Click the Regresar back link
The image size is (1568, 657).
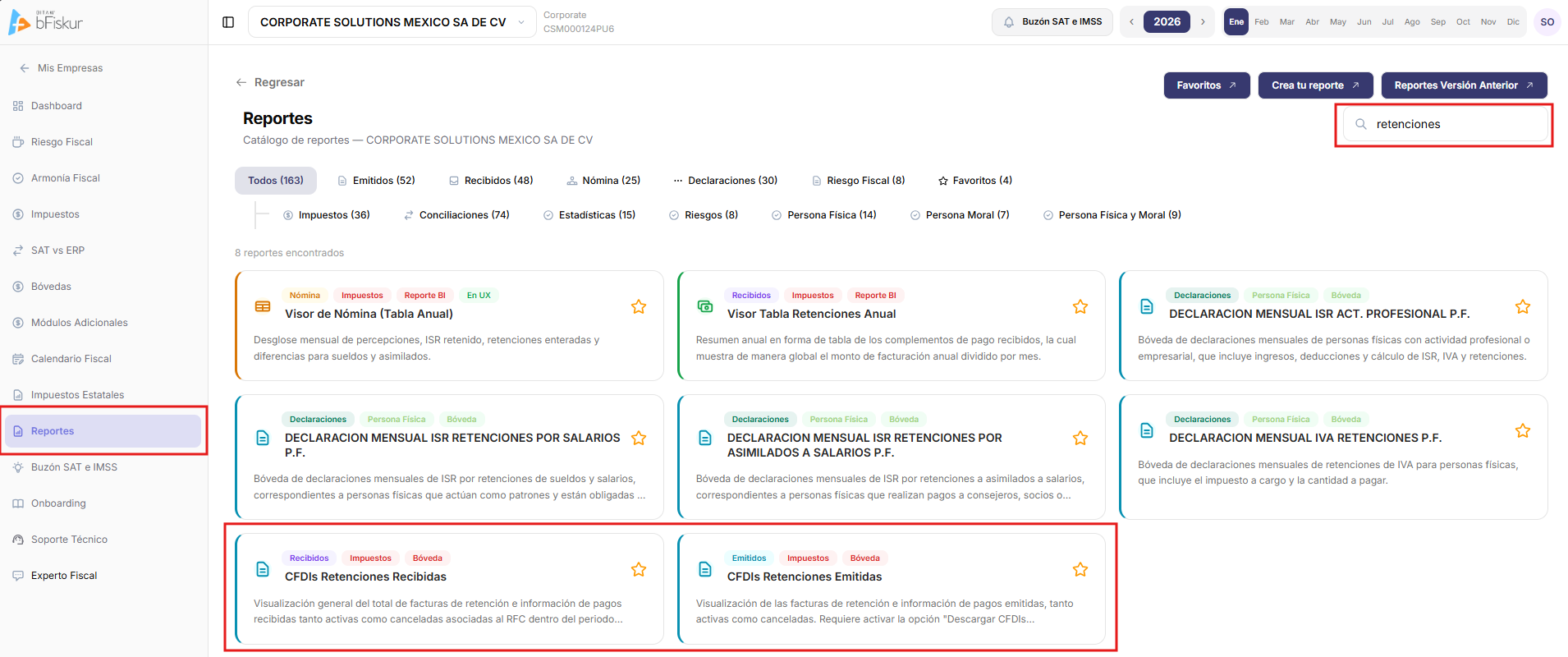tap(270, 82)
